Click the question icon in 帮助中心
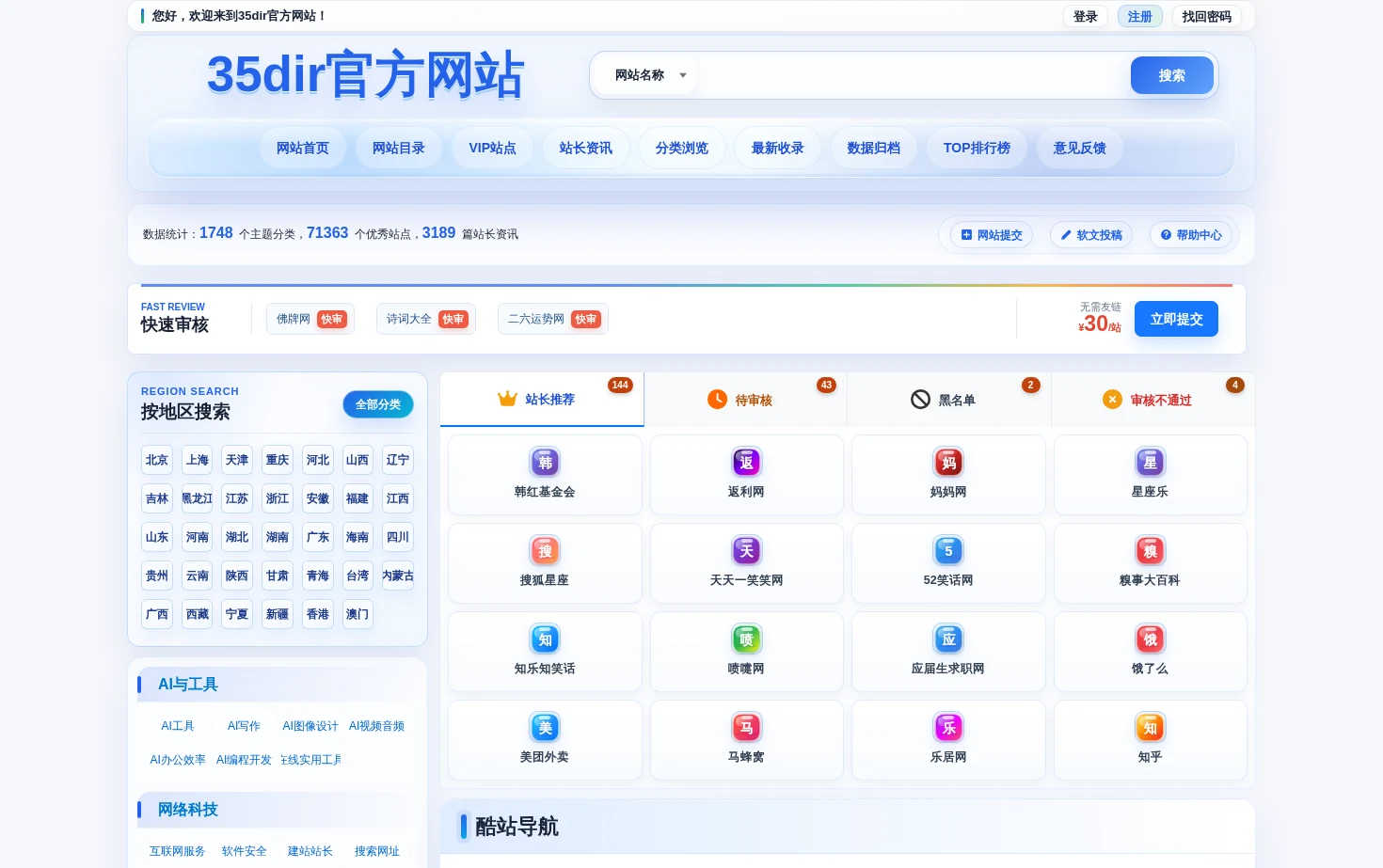1383x868 pixels. coord(1166,235)
